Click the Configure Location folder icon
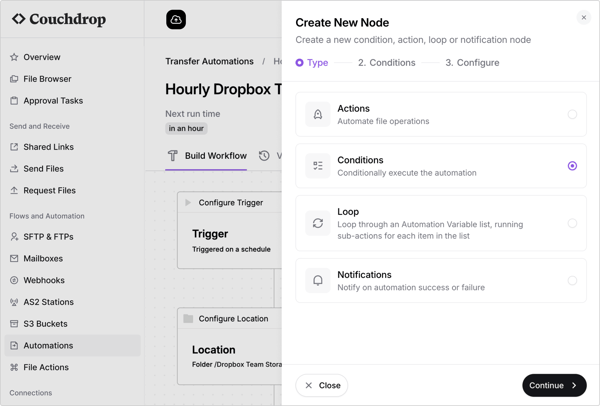The image size is (600, 406). [188, 318]
